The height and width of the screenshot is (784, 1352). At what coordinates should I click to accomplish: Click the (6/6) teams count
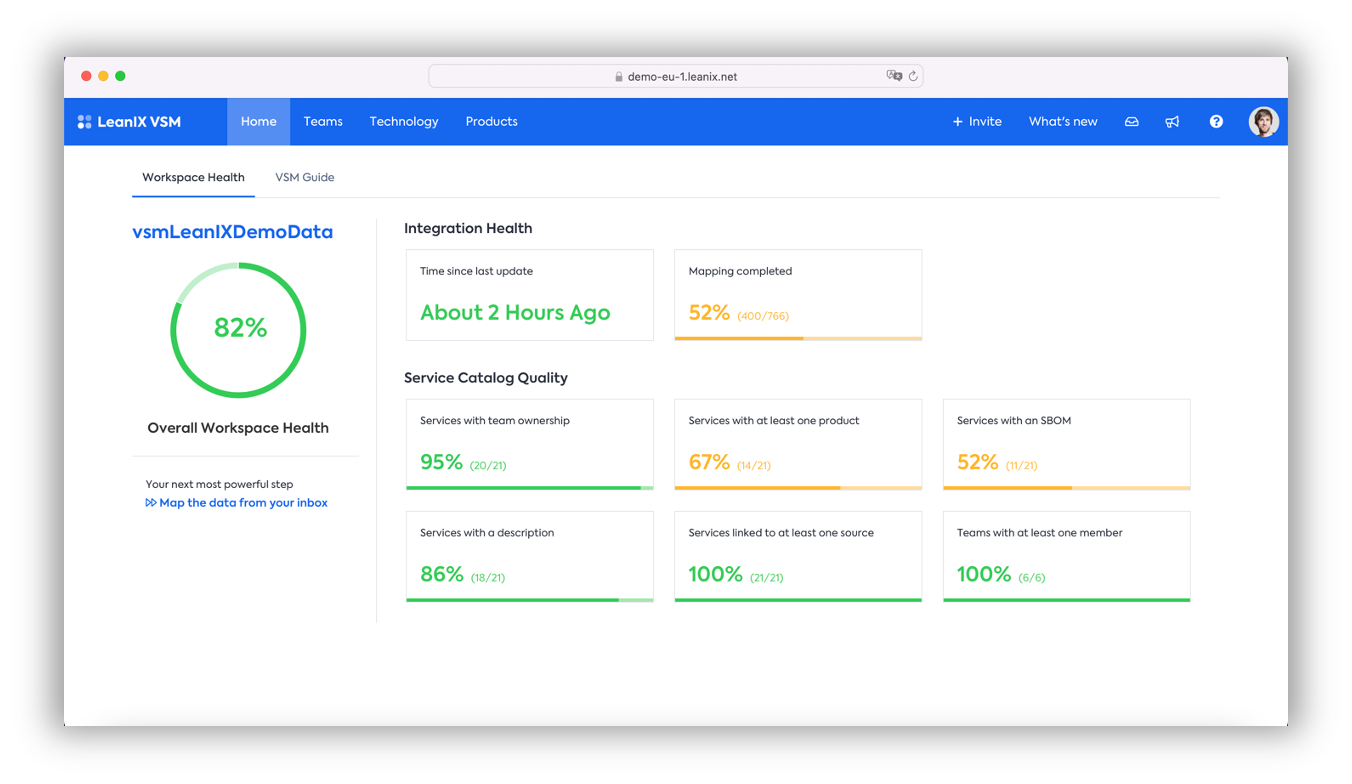[x=1032, y=578]
